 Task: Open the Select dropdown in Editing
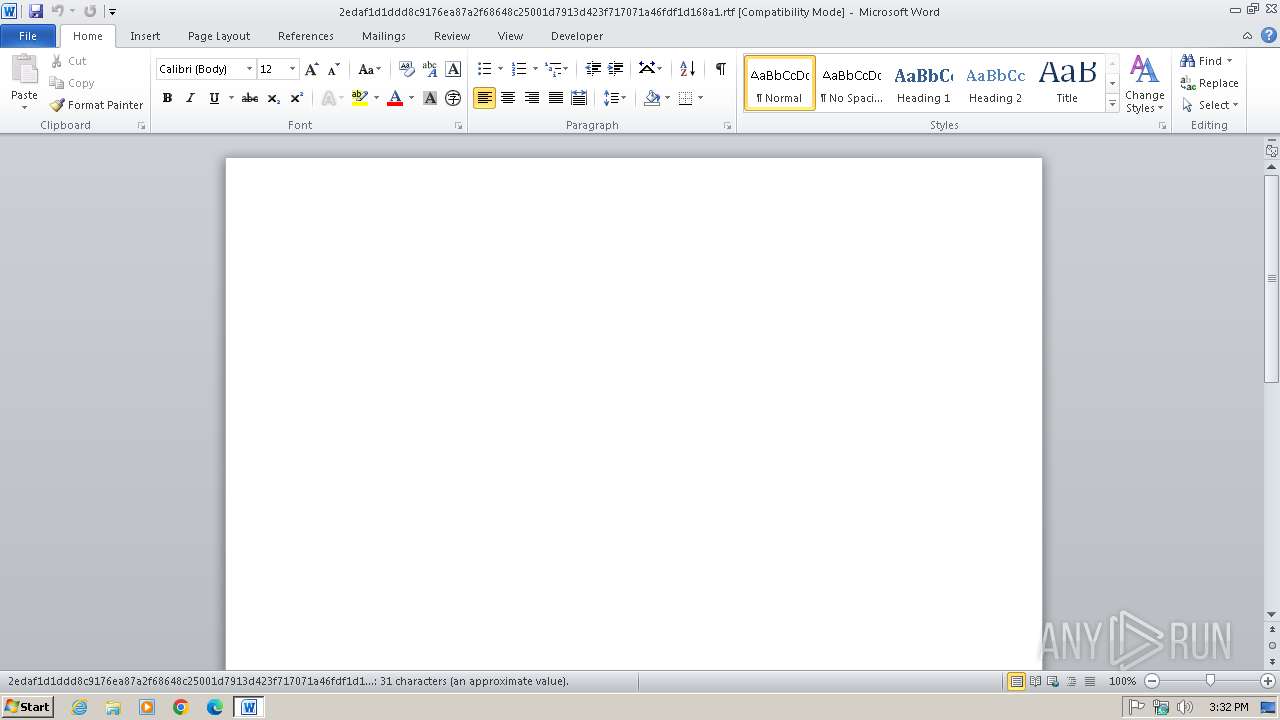1210,105
